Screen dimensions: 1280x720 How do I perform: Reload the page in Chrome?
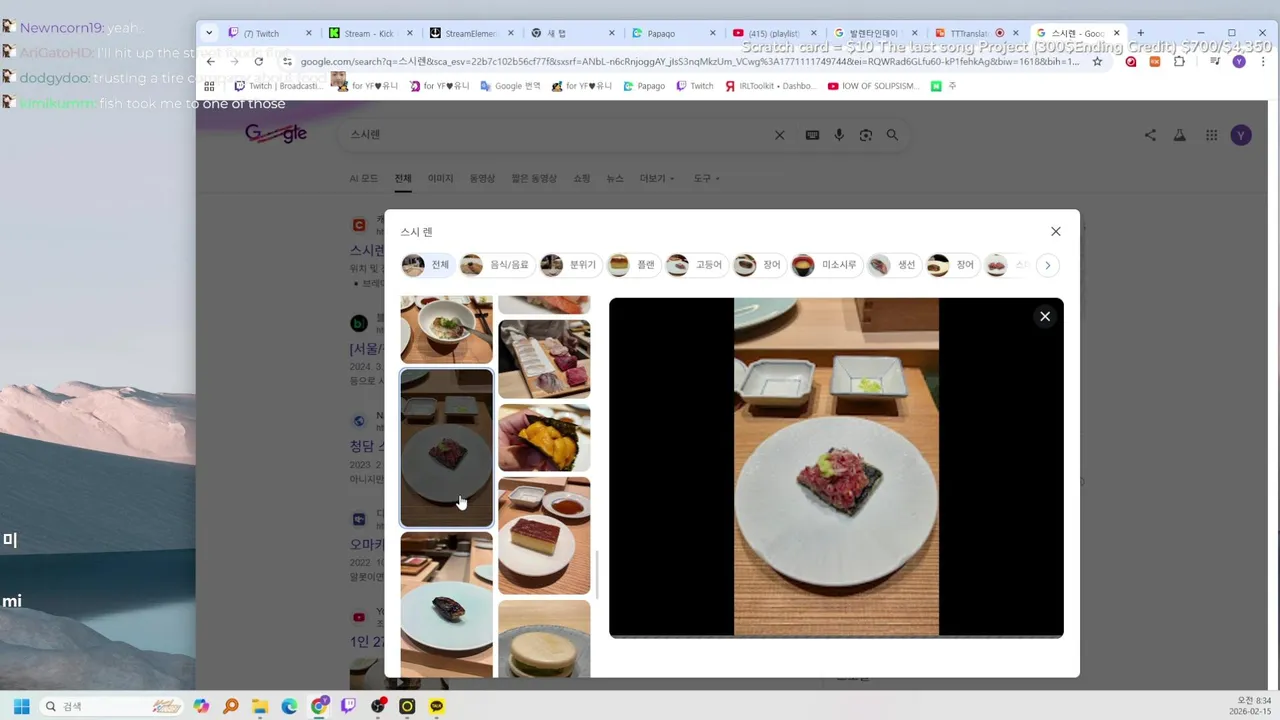259,61
